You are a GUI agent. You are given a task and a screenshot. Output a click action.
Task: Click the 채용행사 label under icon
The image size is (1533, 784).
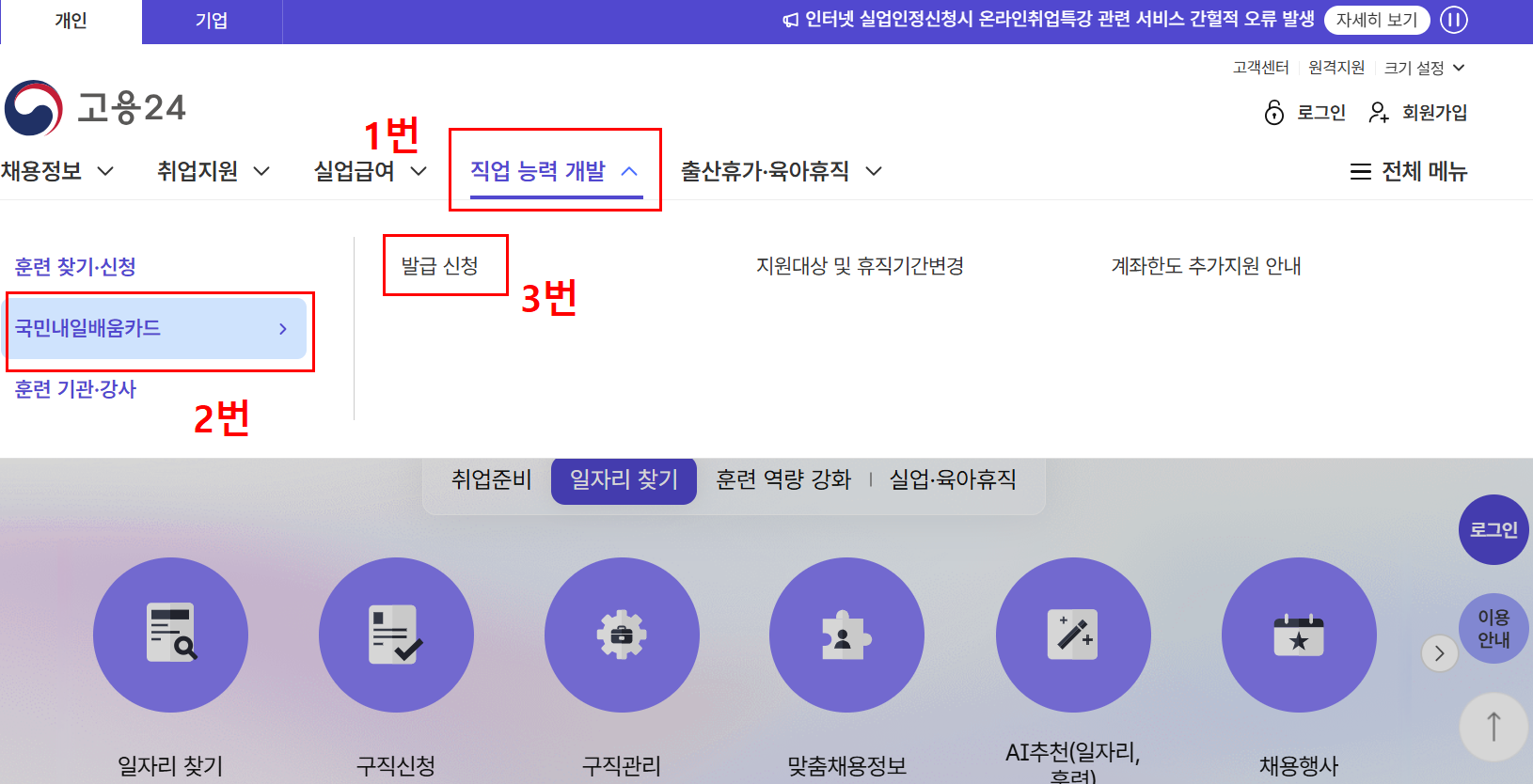coord(1299,765)
